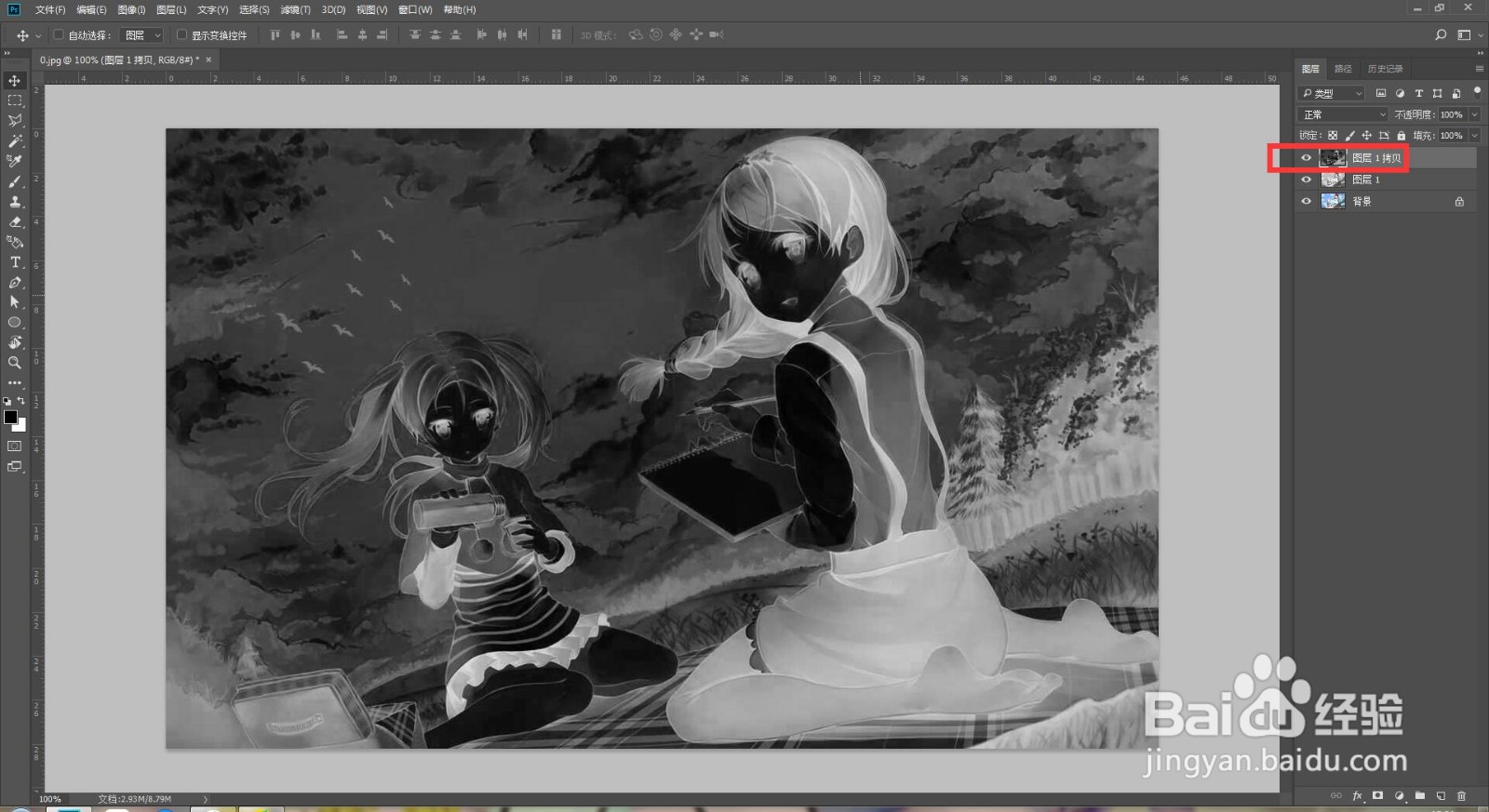Select the Eyedropper tool
Image resolution: width=1489 pixels, height=812 pixels.
(15, 161)
